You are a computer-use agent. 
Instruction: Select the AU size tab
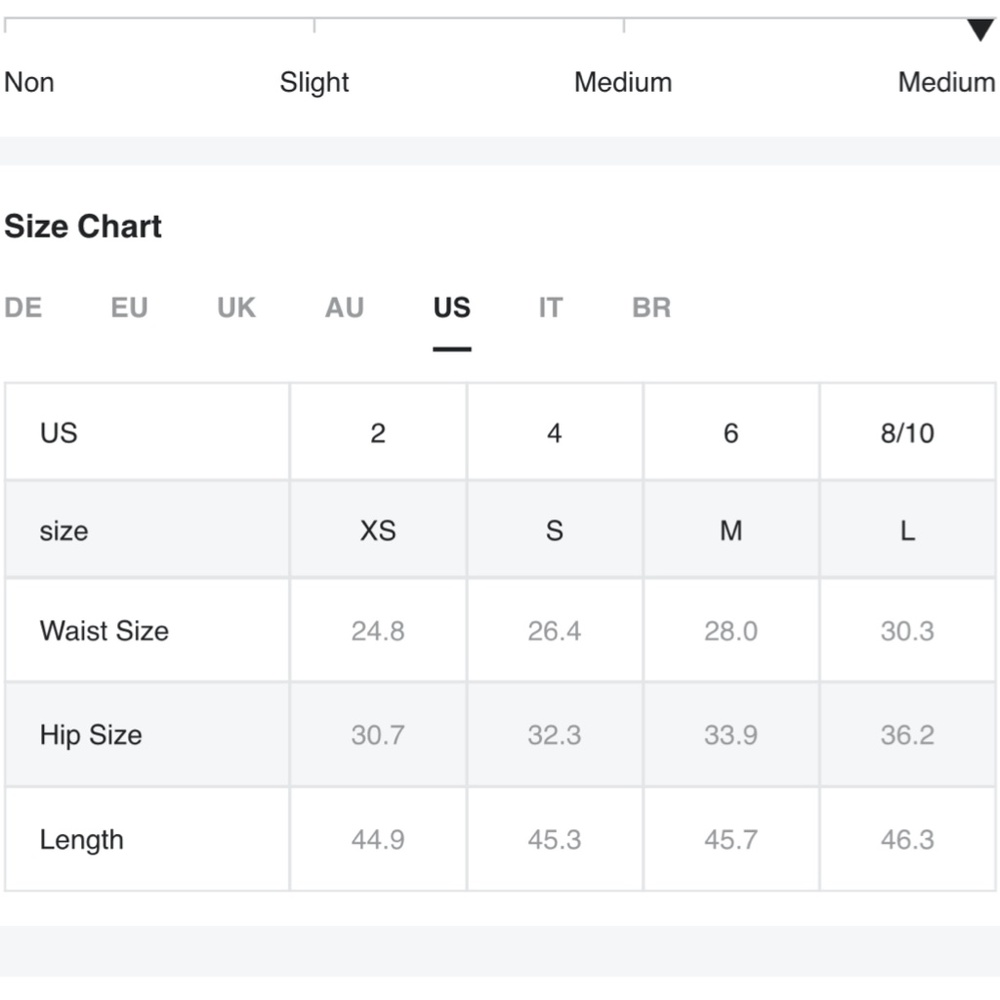(x=344, y=308)
